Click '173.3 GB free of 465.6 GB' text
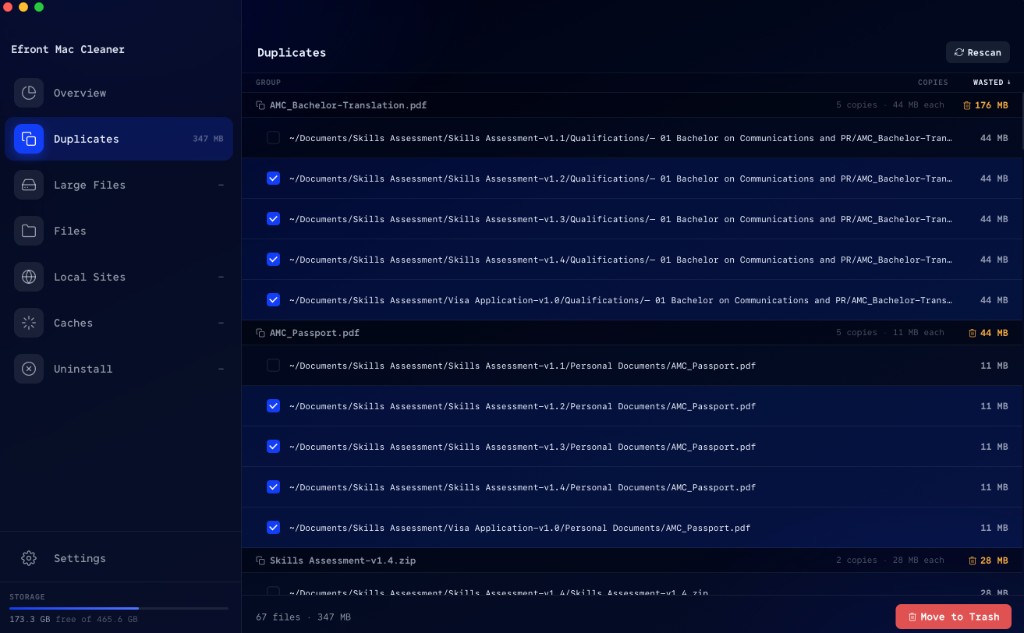This screenshot has height=633, width=1024. point(73,619)
